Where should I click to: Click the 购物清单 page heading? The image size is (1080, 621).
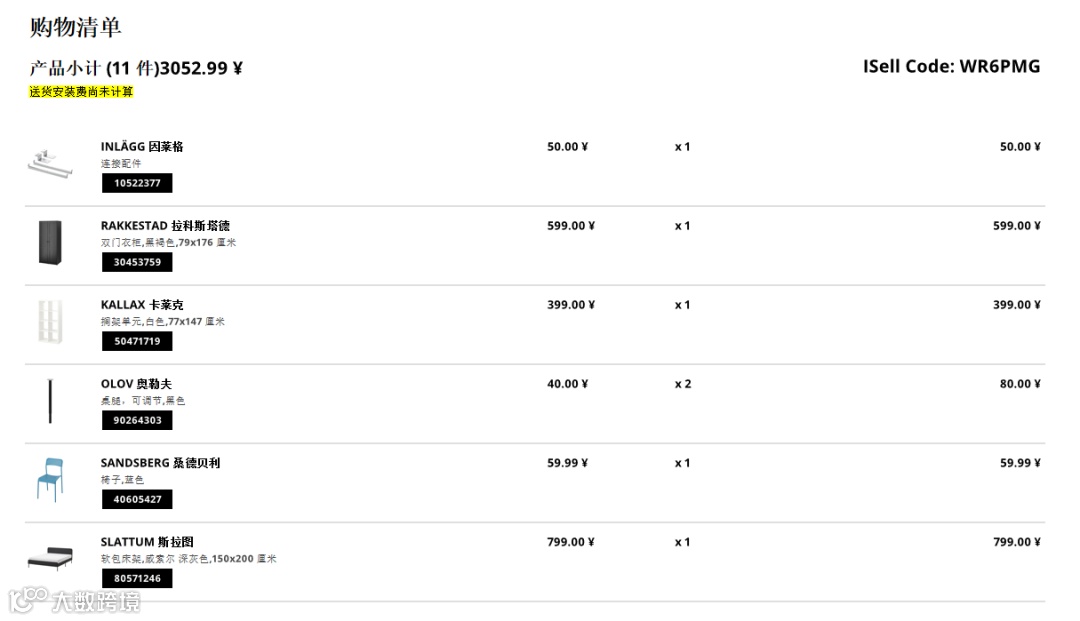pyautogui.click(x=76, y=28)
